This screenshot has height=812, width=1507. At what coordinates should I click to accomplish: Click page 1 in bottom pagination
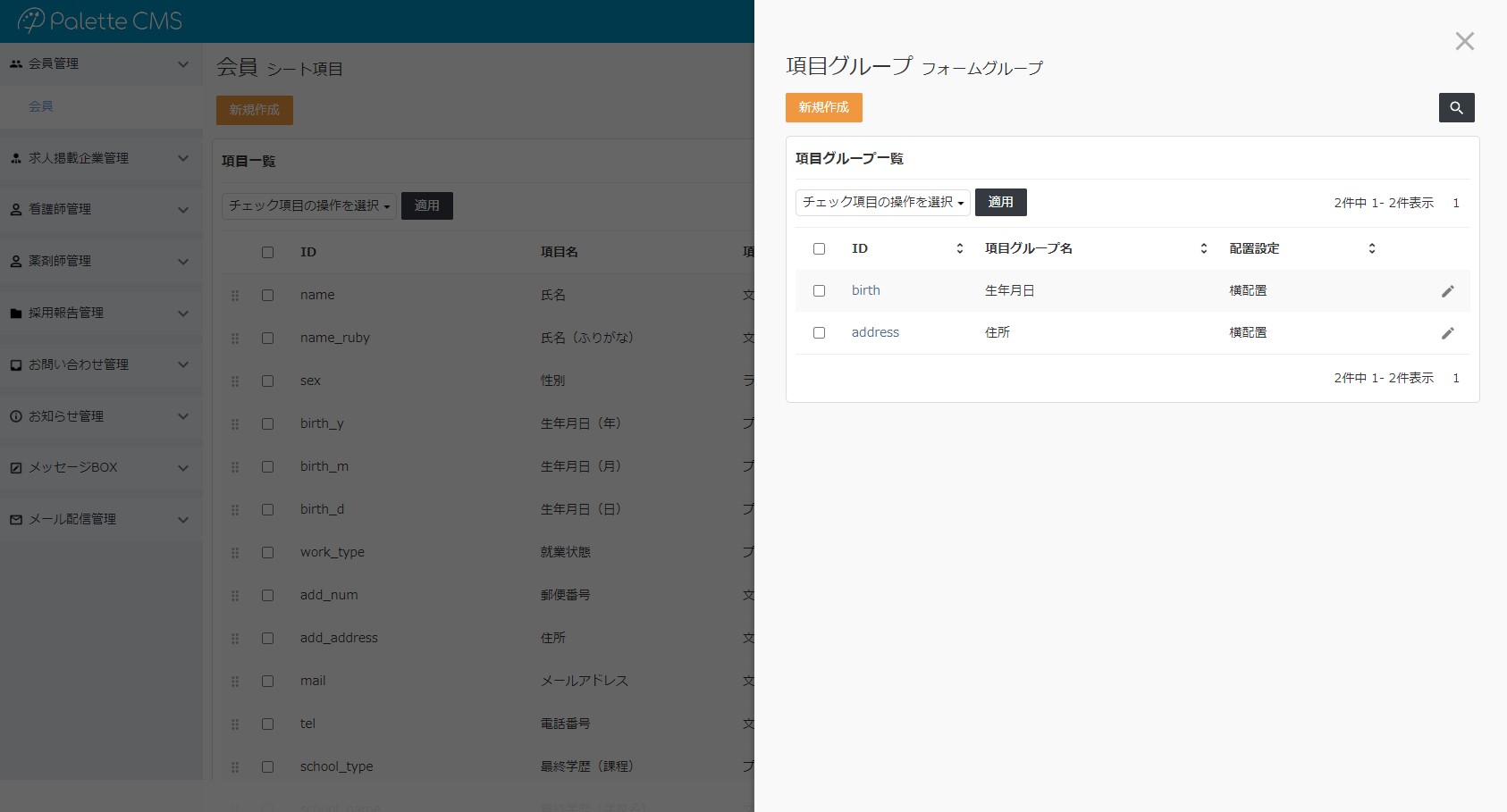point(1456,378)
